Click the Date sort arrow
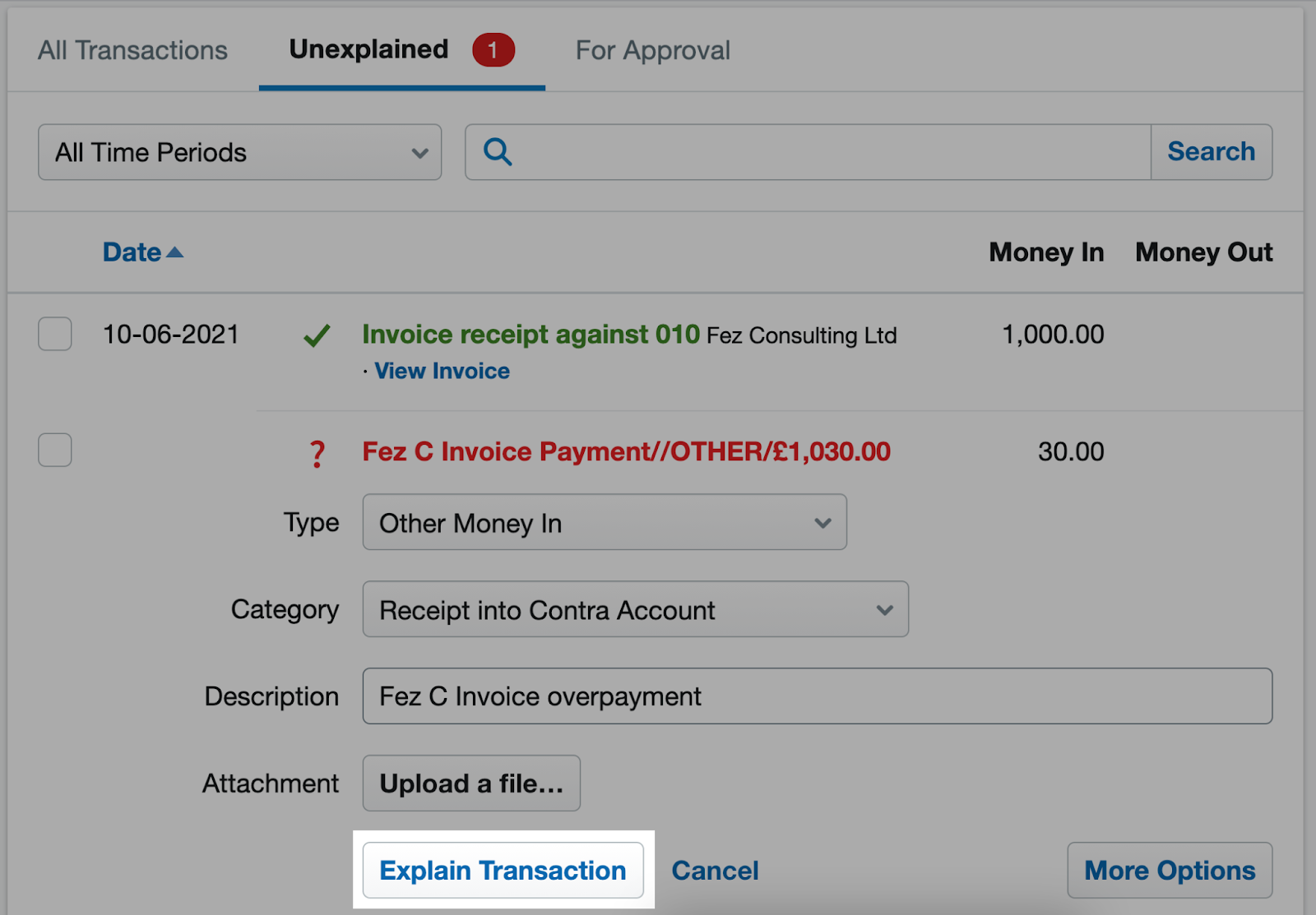The width and height of the screenshot is (1316, 915). tap(175, 252)
